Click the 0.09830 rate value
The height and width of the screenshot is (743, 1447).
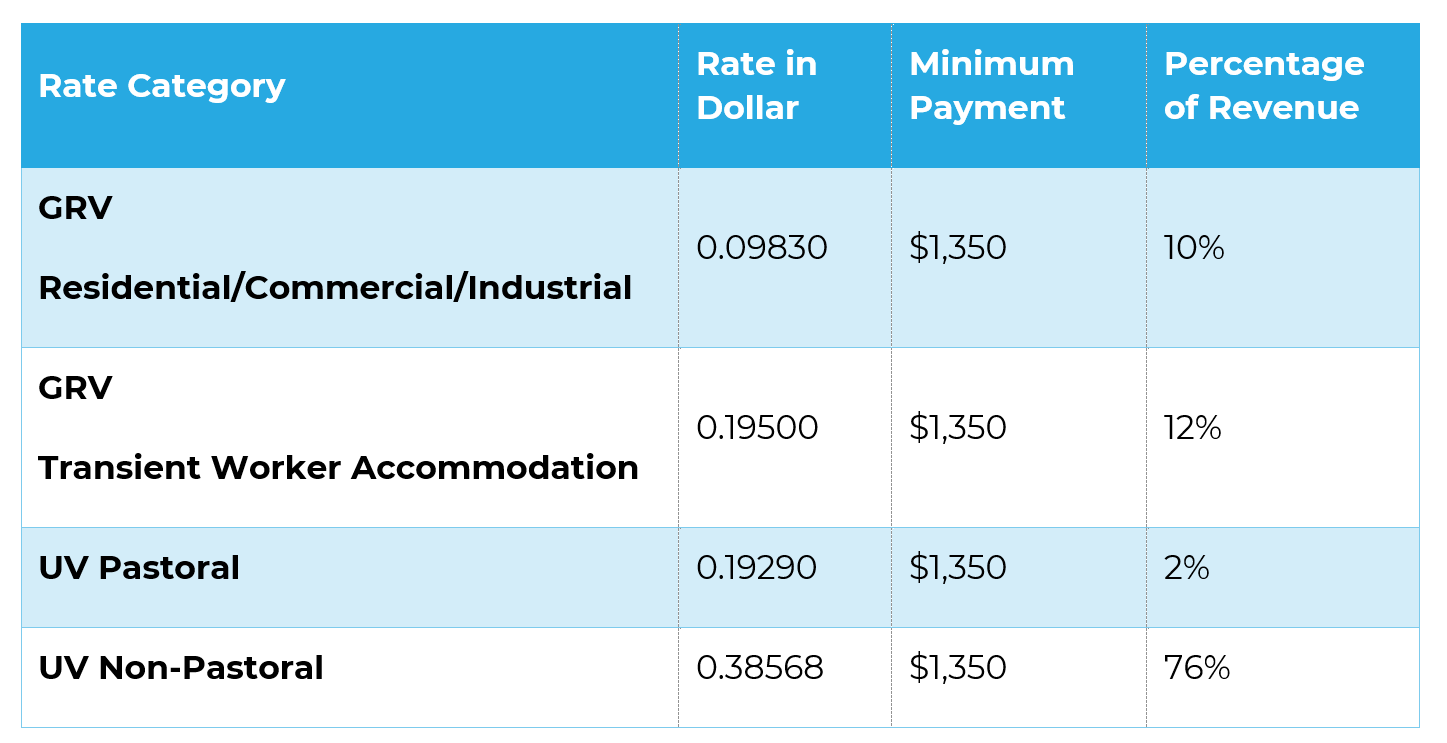pos(762,248)
